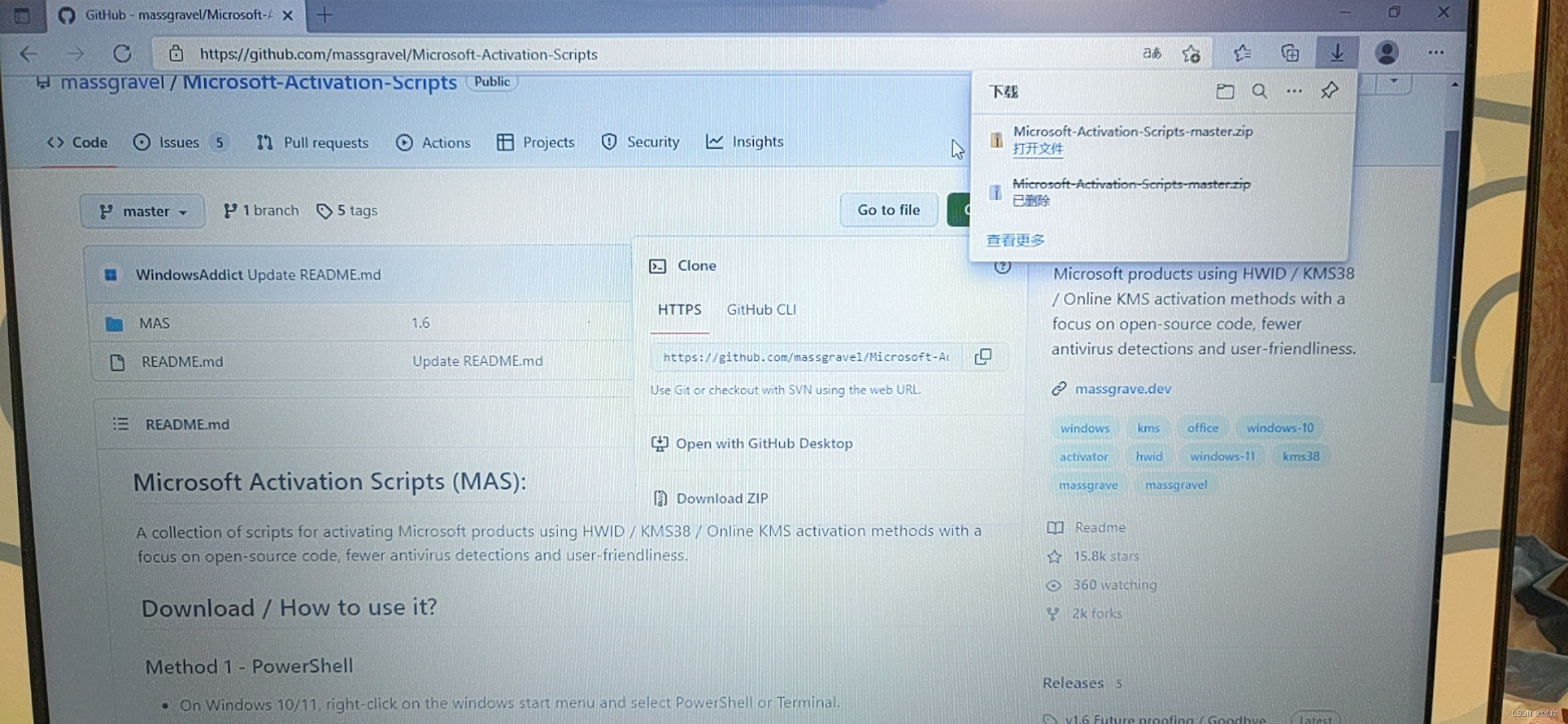Viewport: 1568px width, 724px height.
Task: Click the massgravel topic tag
Action: pos(1175,485)
